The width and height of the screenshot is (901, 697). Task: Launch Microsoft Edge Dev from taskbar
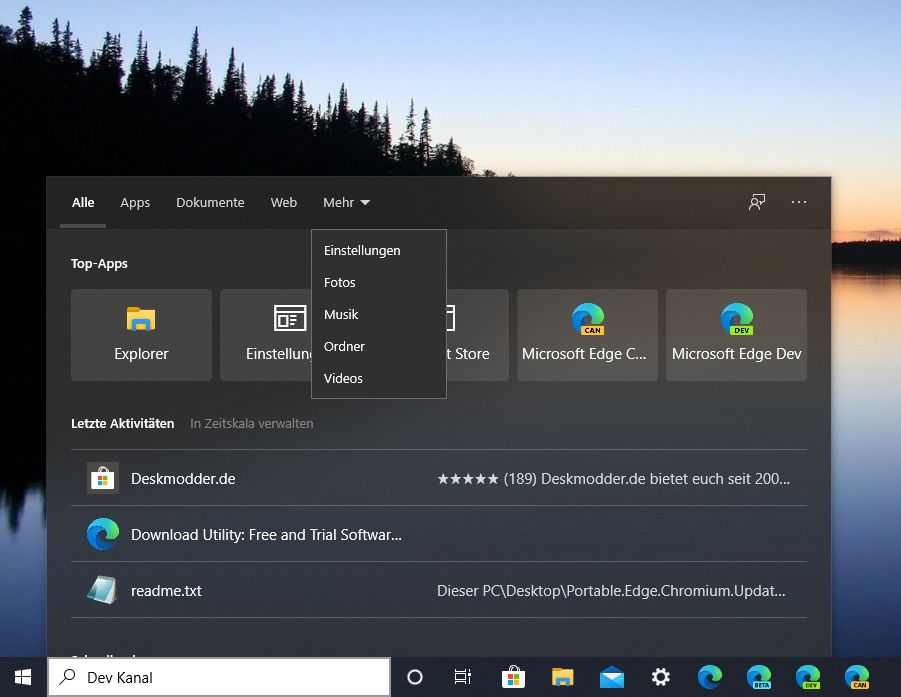pyautogui.click(x=808, y=677)
